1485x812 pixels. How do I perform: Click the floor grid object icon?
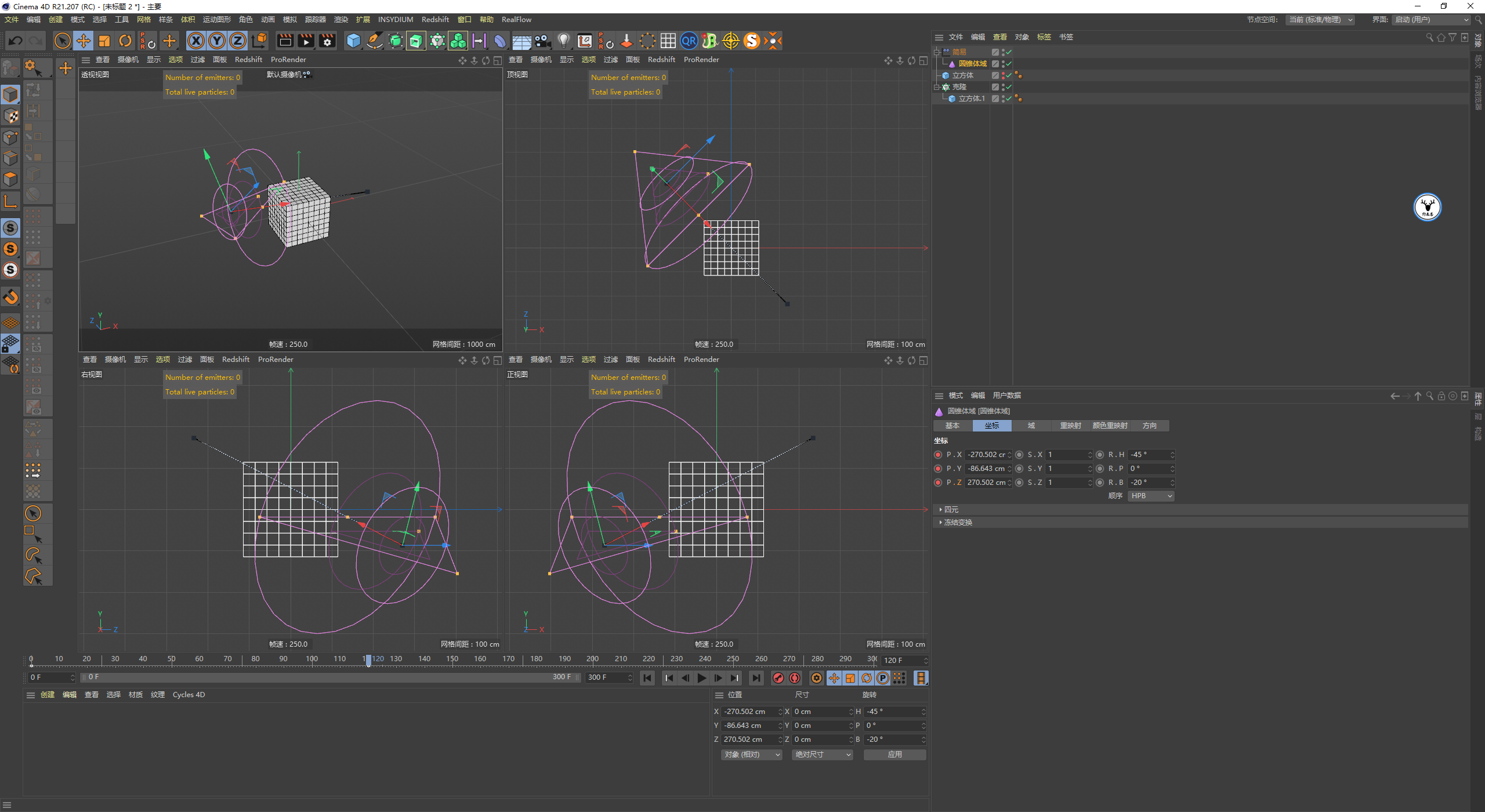tap(521, 41)
